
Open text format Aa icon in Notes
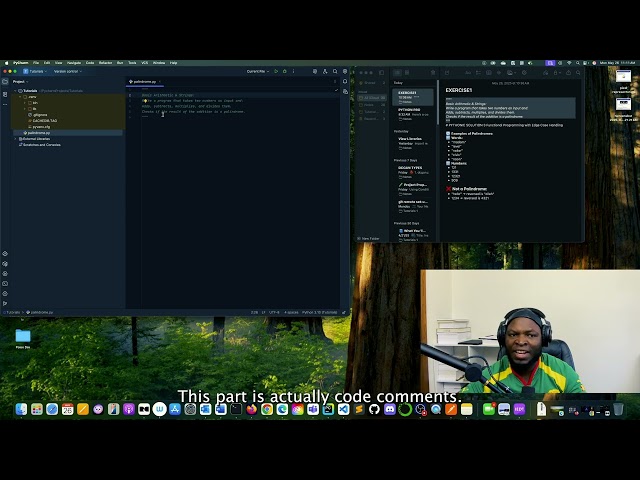point(468,73)
